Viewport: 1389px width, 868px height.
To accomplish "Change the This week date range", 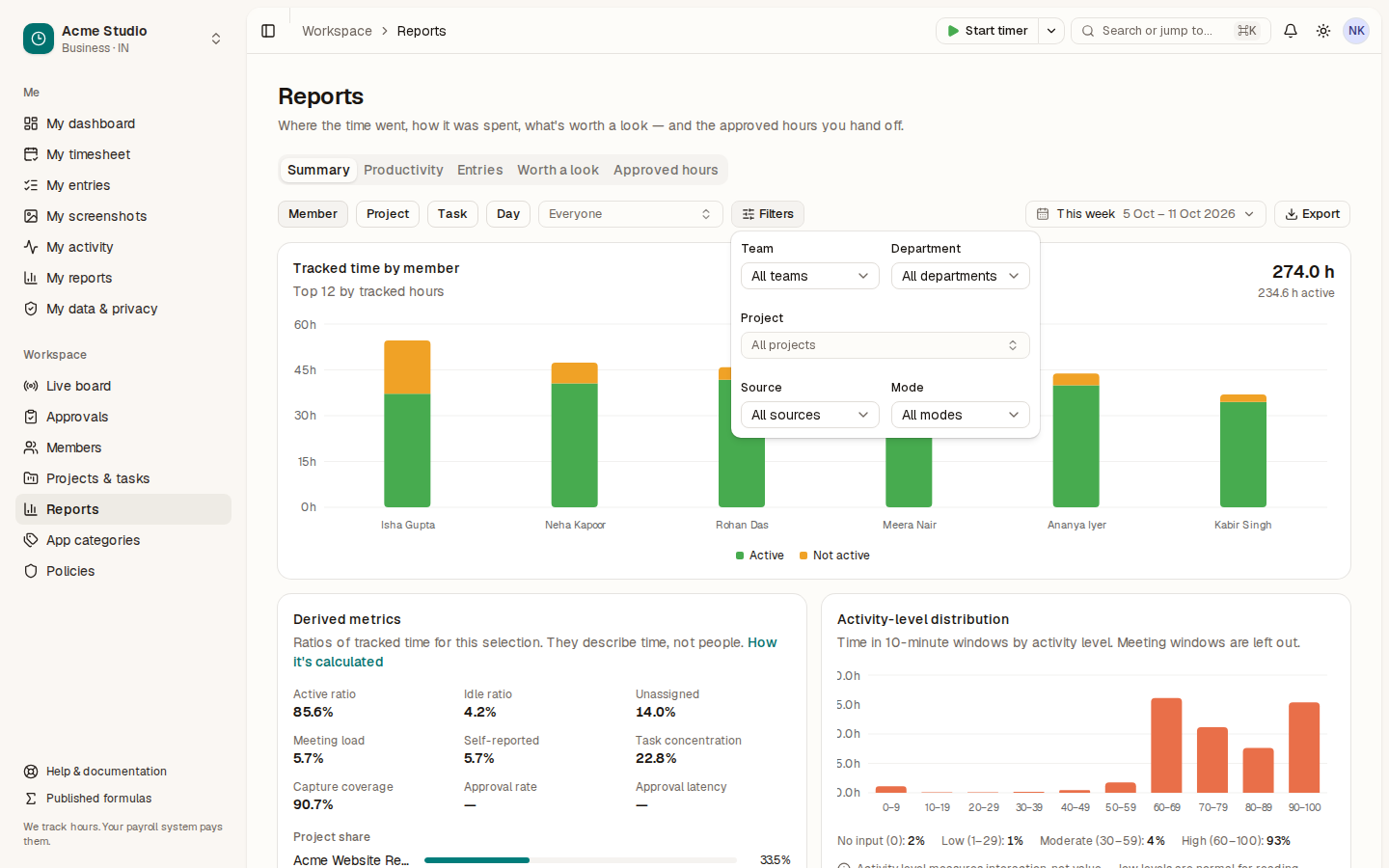I will coord(1146,214).
